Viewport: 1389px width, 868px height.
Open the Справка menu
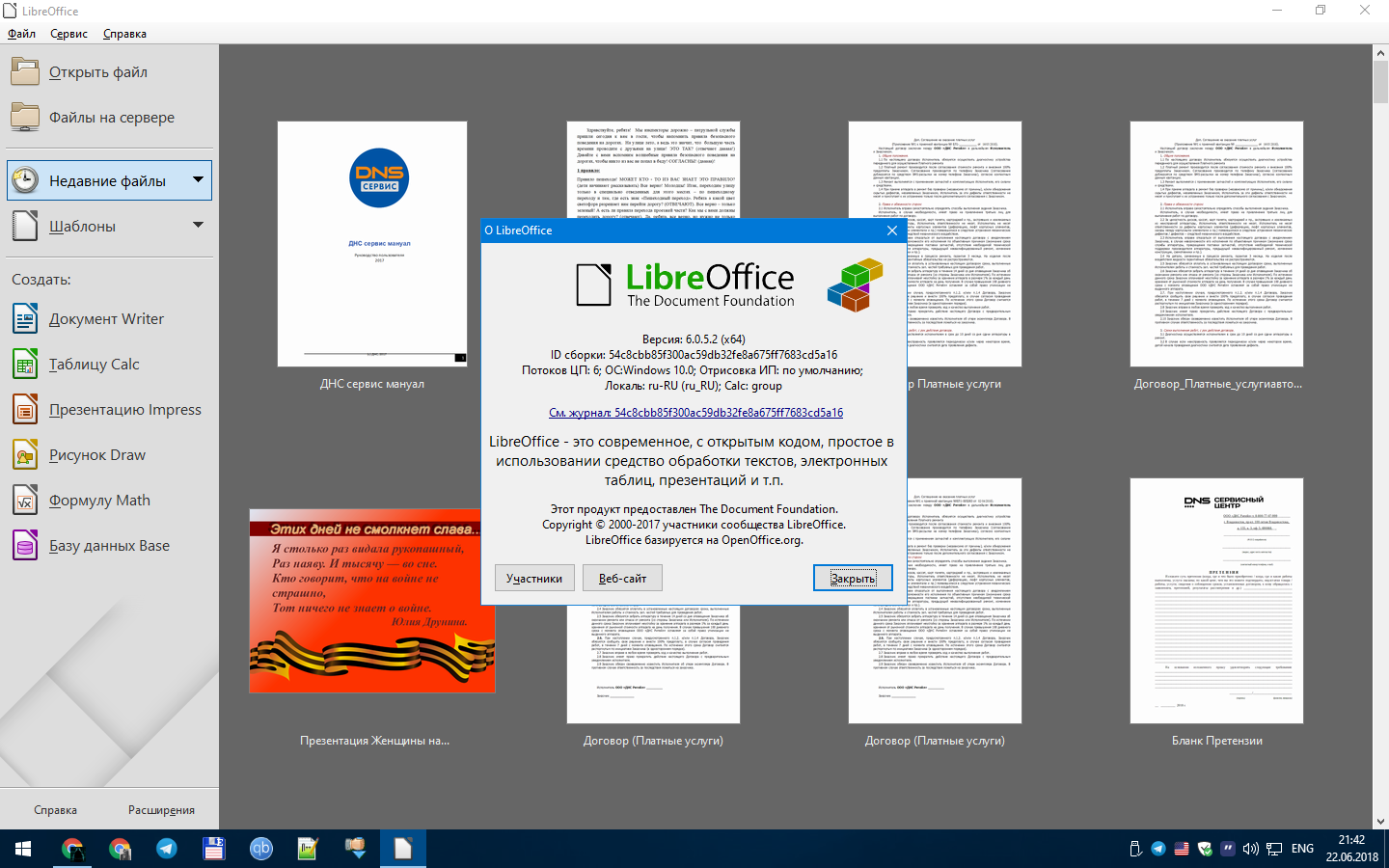click(125, 34)
